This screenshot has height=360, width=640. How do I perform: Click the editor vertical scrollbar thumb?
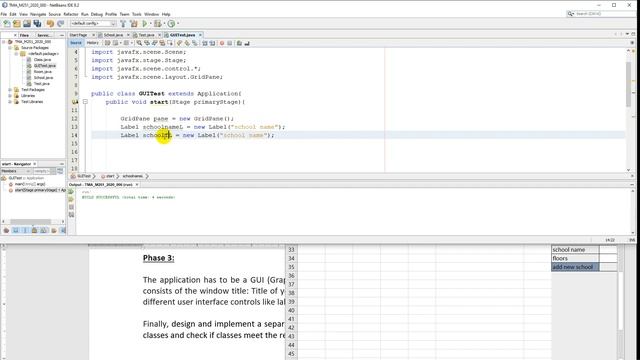[628, 84]
